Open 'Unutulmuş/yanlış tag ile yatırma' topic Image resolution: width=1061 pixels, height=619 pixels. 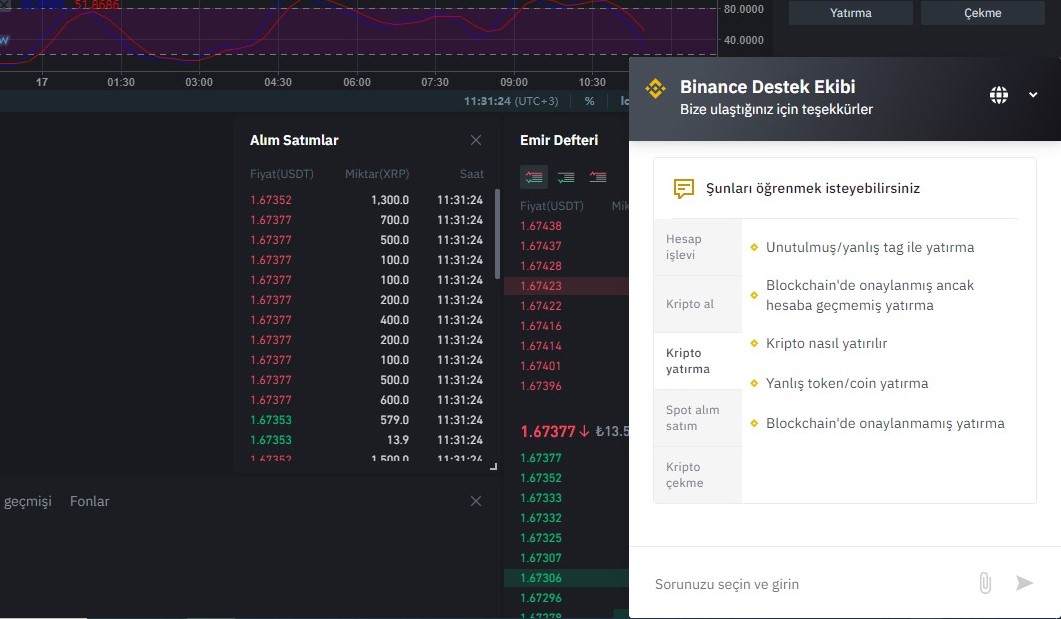[870, 247]
